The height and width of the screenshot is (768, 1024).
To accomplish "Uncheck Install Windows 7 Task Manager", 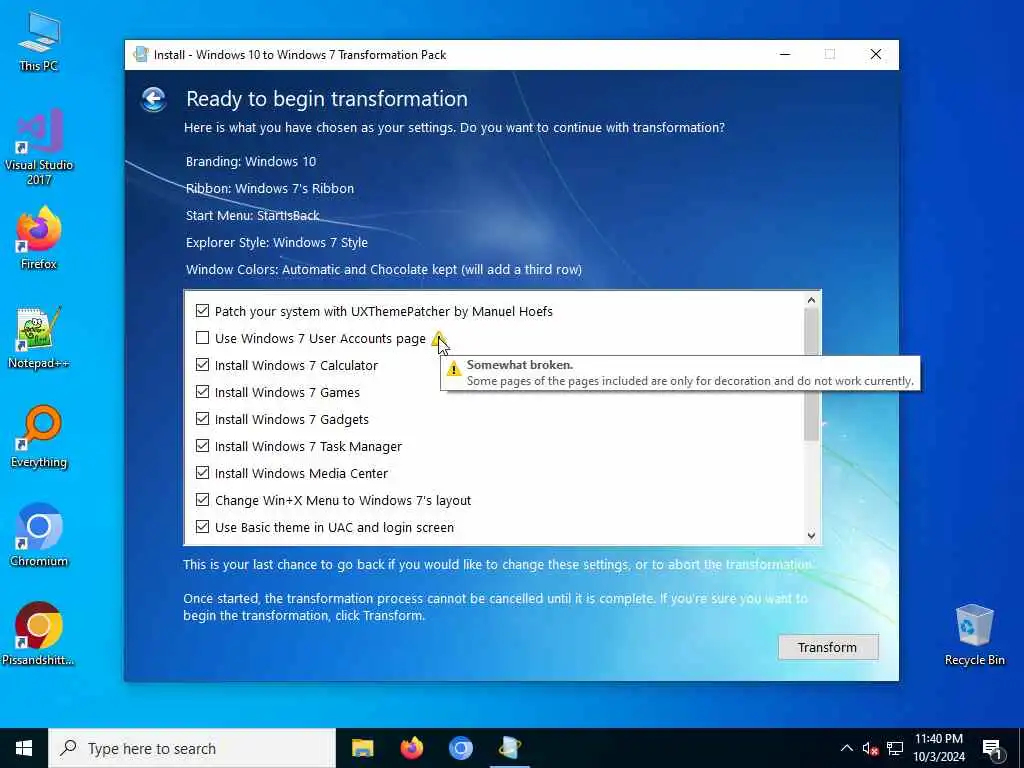I will coord(202,445).
